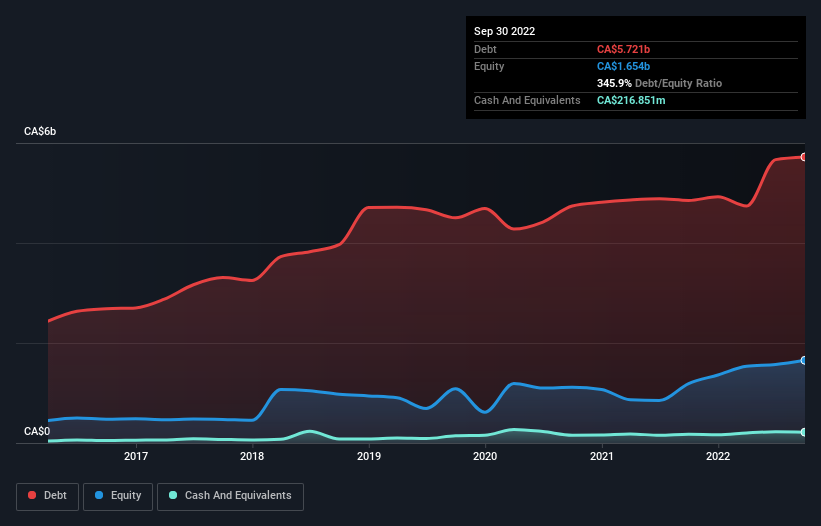Image resolution: width=821 pixels, height=526 pixels.
Task: Toggle the Debt legend button
Action: click(47, 496)
